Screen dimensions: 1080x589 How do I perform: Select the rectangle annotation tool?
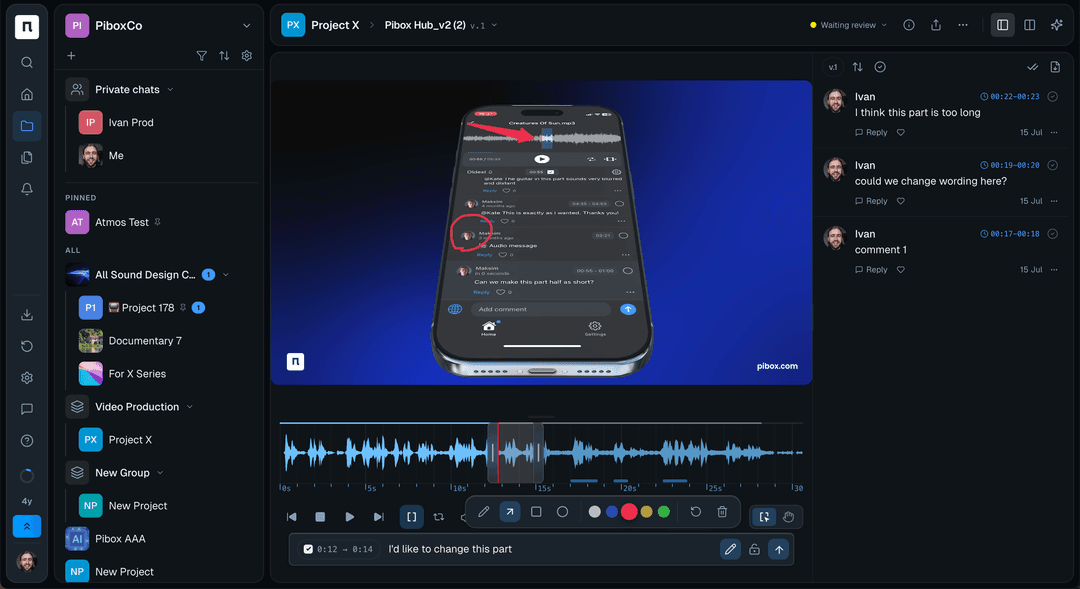[x=536, y=512]
